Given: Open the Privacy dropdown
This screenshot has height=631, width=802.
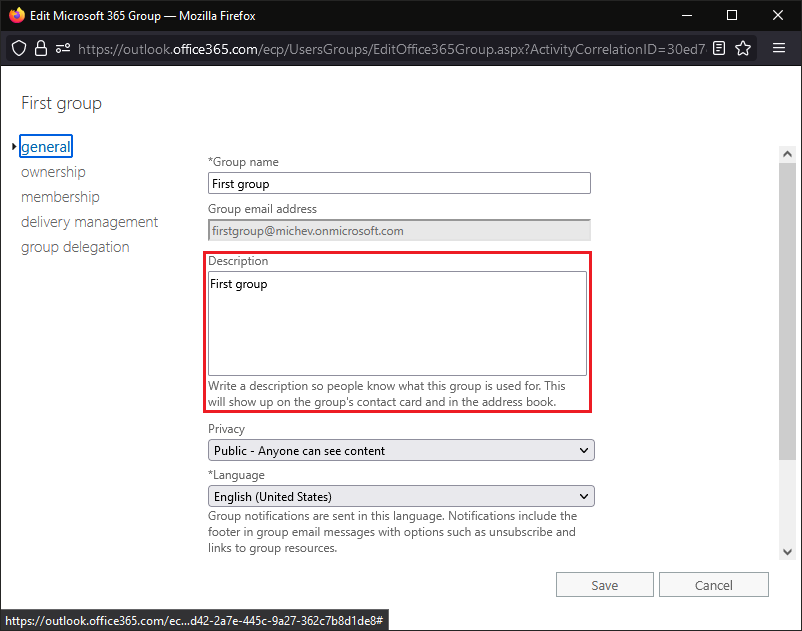Looking at the screenshot, I should pyautogui.click(x=400, y=450).
